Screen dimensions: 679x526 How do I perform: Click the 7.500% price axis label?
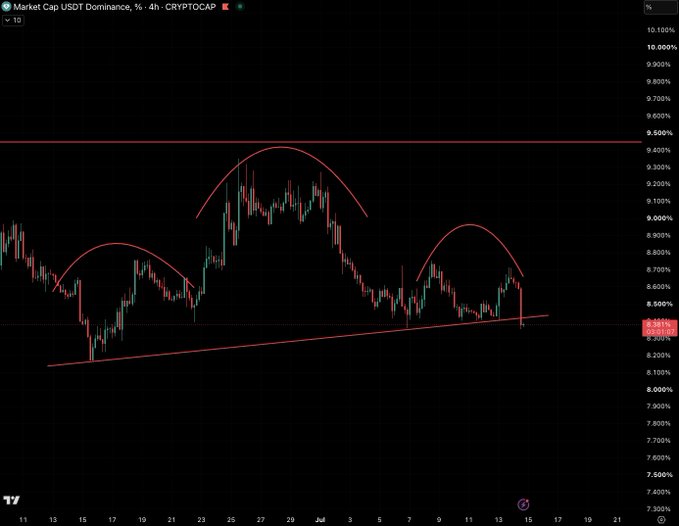[x=660, y=475]
